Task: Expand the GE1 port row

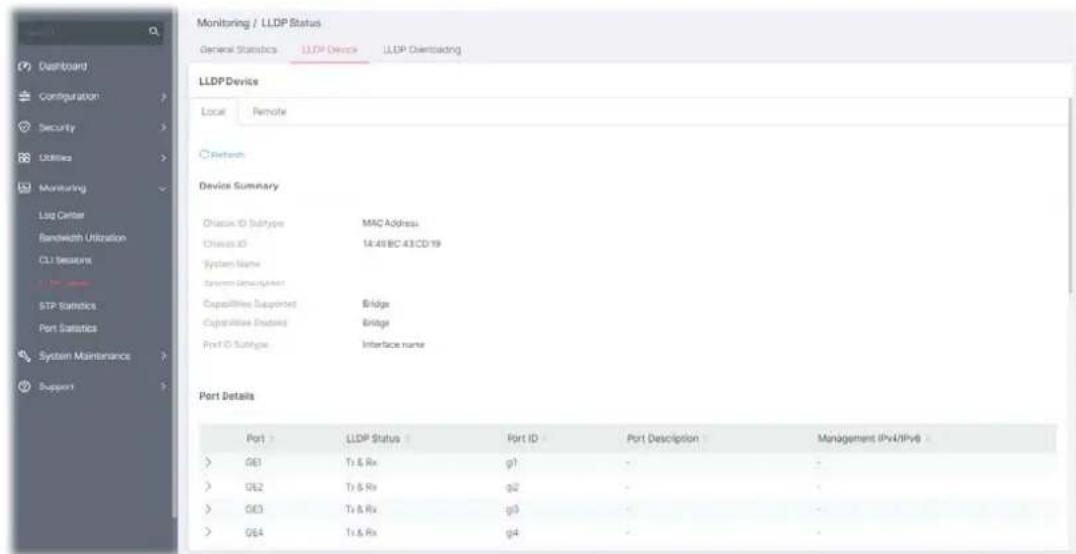Action: [x=208, y=463]
